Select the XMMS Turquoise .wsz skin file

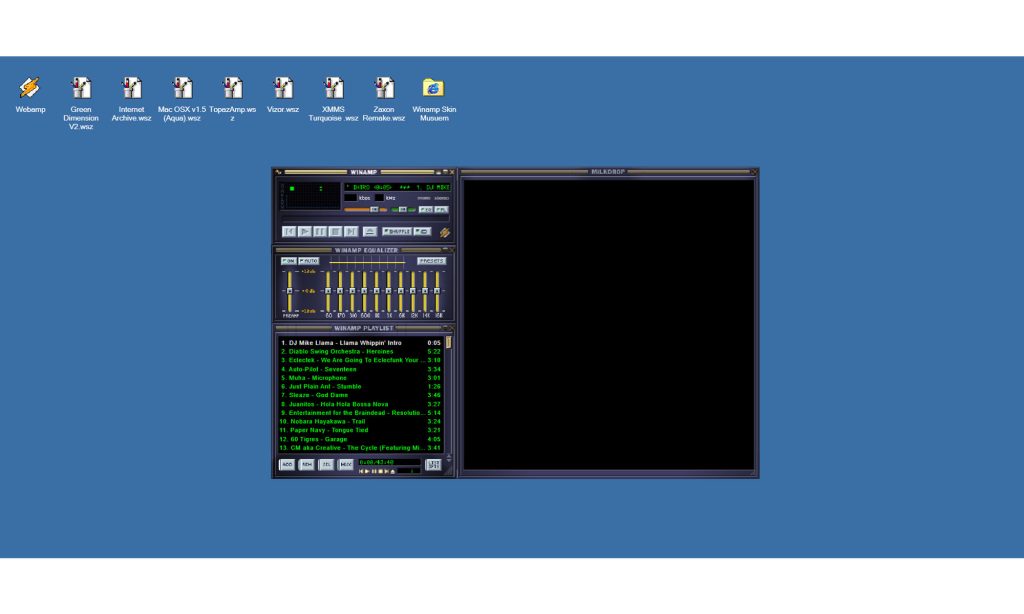point(333,99)
